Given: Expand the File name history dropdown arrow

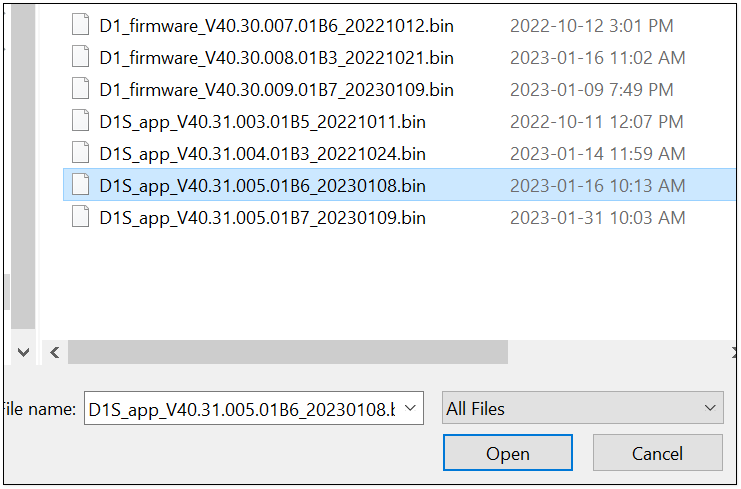Looking at the screenshot, I should [410, 408].
